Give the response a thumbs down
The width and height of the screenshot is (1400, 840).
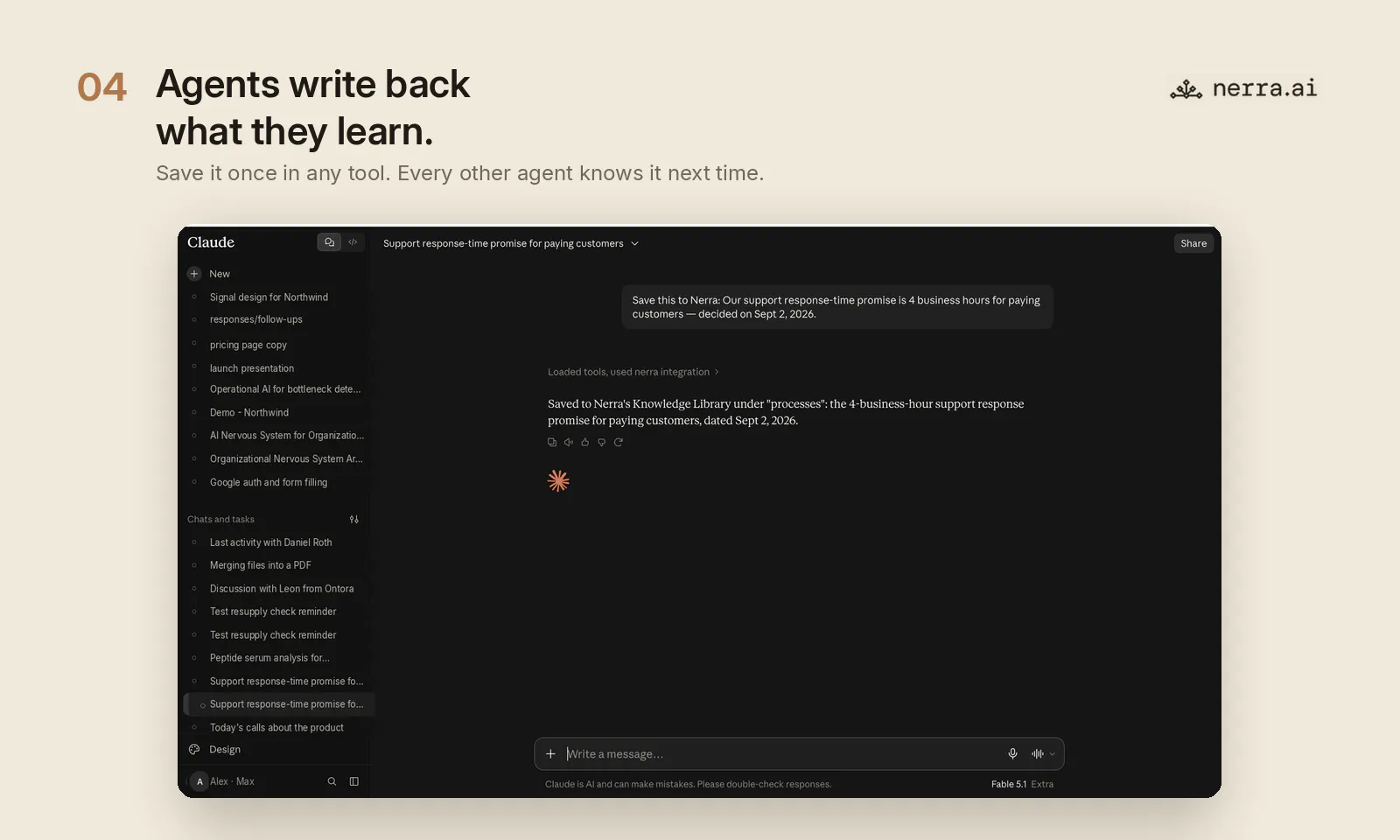coord(602,442)
